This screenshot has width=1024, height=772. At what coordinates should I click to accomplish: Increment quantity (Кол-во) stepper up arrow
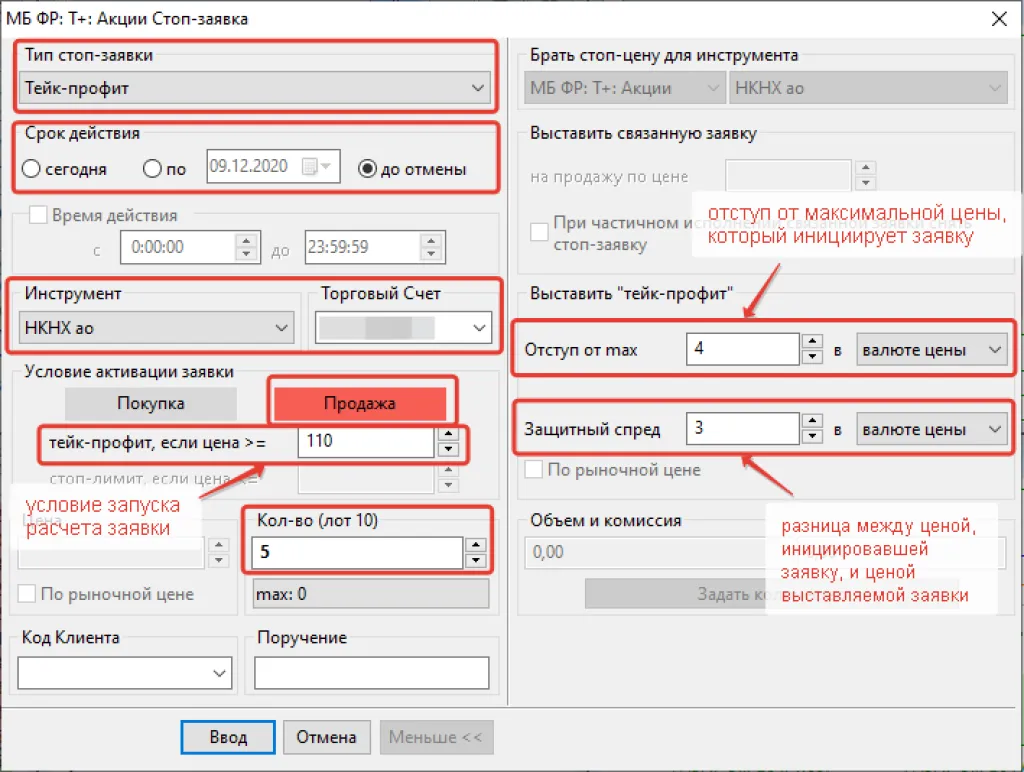pos(477,544)
